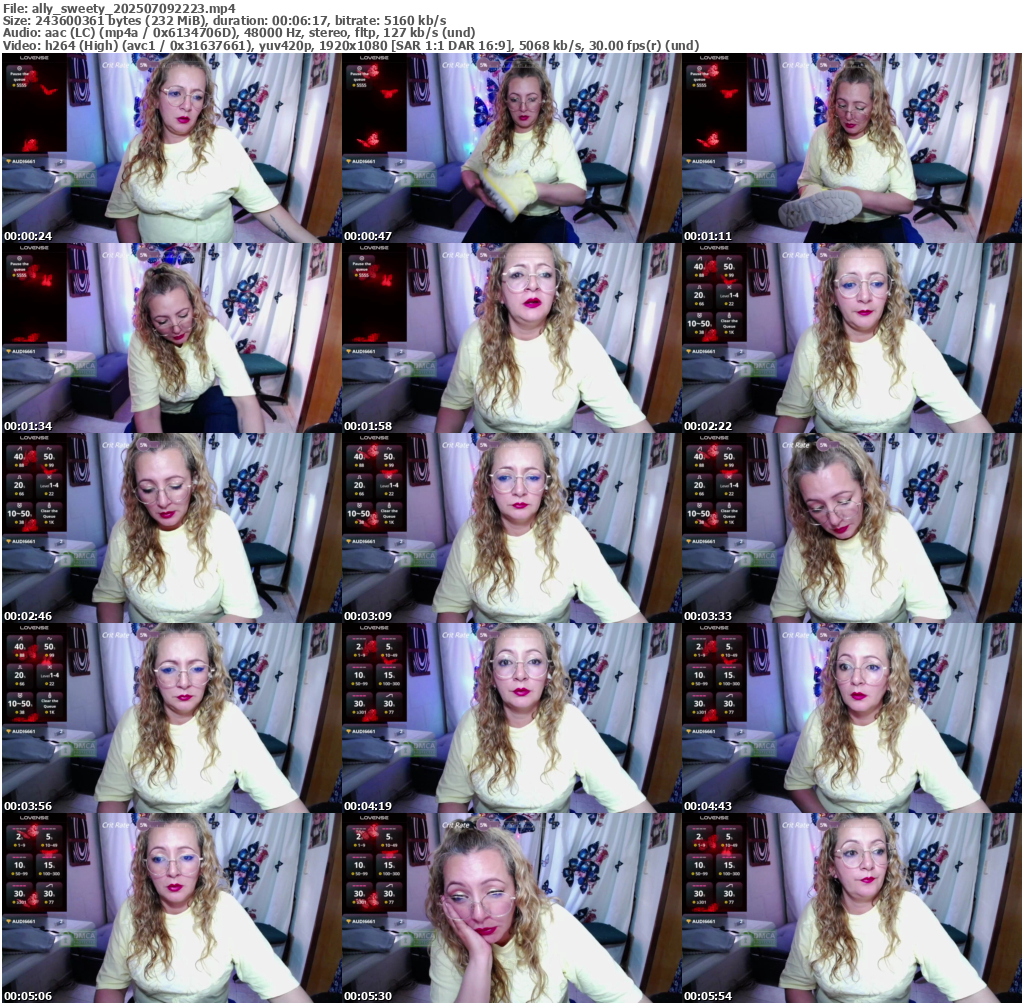Viewport: 1024px width, 1003px height.
Task: Click the thumbnail at 00:04:19
Action: (511, 718)
